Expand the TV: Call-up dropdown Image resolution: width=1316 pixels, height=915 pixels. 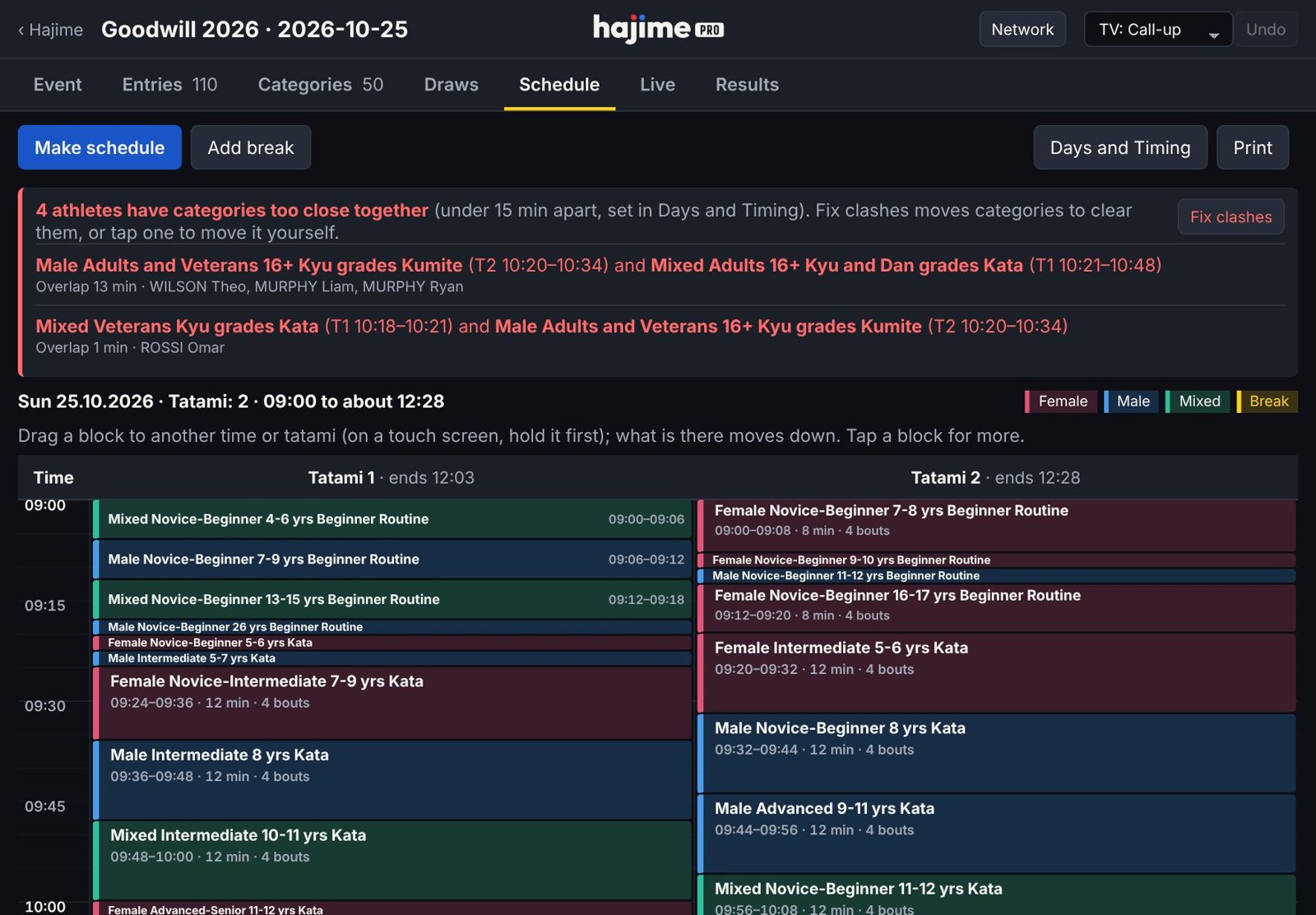[1158, 30]
